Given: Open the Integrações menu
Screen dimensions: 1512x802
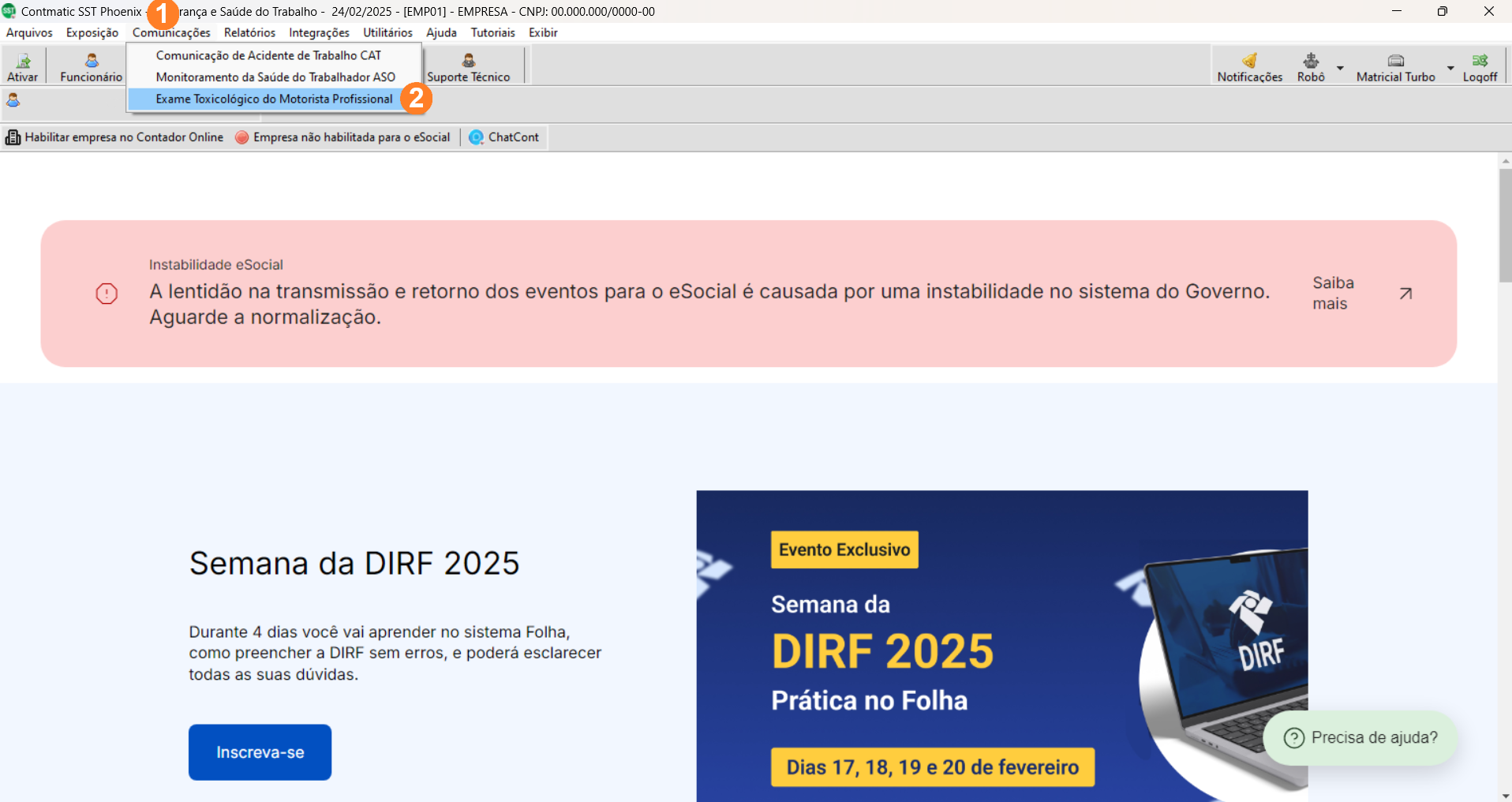Looking at the screenshot, I should tap(319, 32).
